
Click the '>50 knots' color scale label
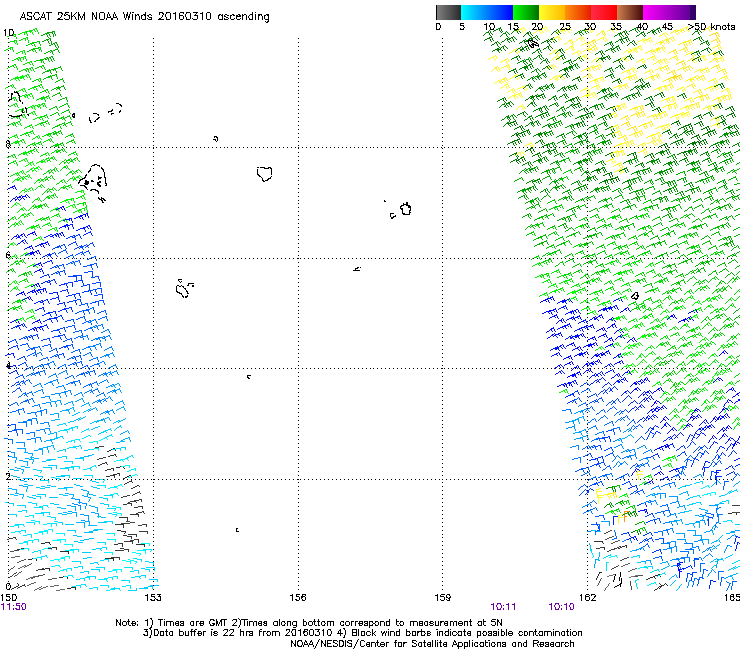click(x=711, y=27)
